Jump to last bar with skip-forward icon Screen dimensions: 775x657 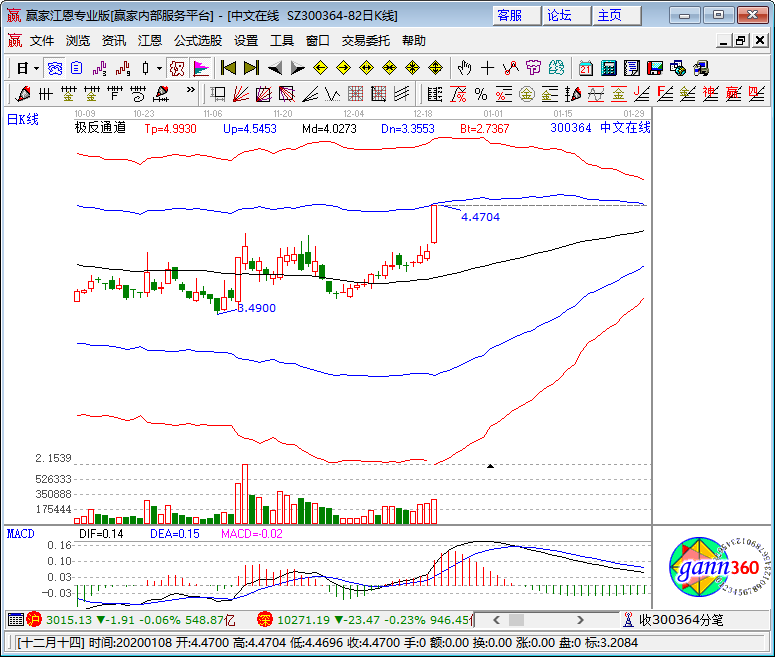tap(251, 68)
